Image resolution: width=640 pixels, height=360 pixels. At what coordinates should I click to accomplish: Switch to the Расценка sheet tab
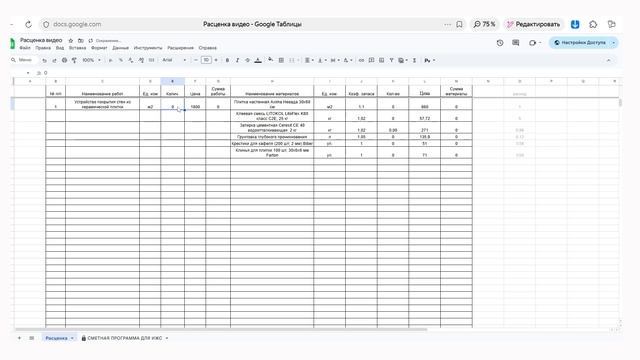pos(56,338)
